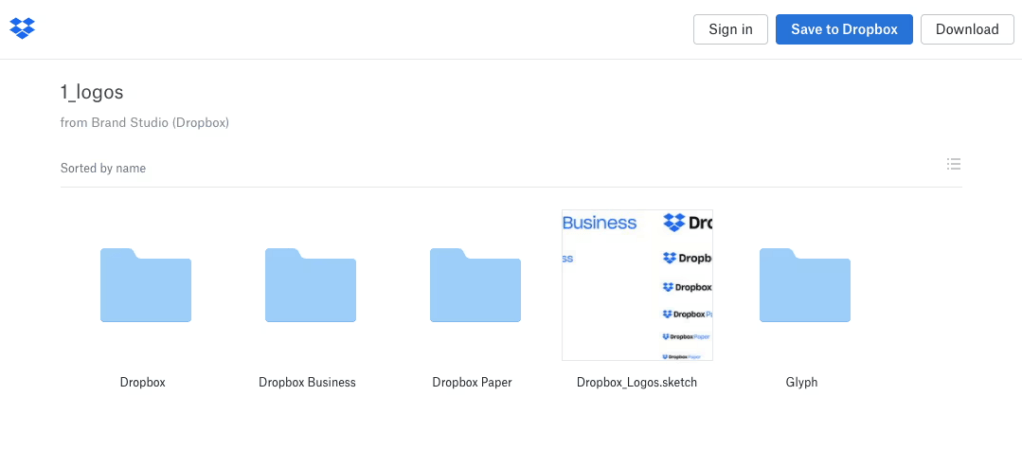Image resolution: width=1022 pixels, height=450 pixels.
Task: Open the Dropbox Business folder icon
Action: (x=310, y=285)
